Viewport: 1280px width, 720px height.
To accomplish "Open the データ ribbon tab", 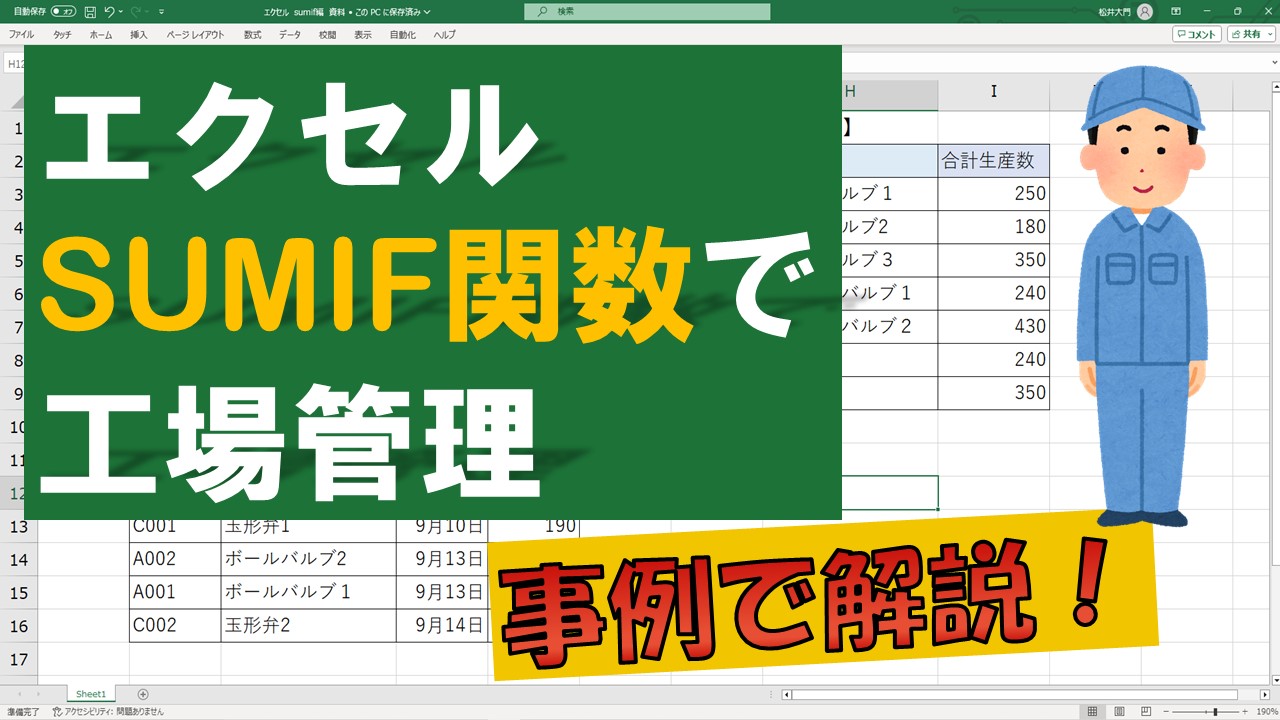I will 290,34.
